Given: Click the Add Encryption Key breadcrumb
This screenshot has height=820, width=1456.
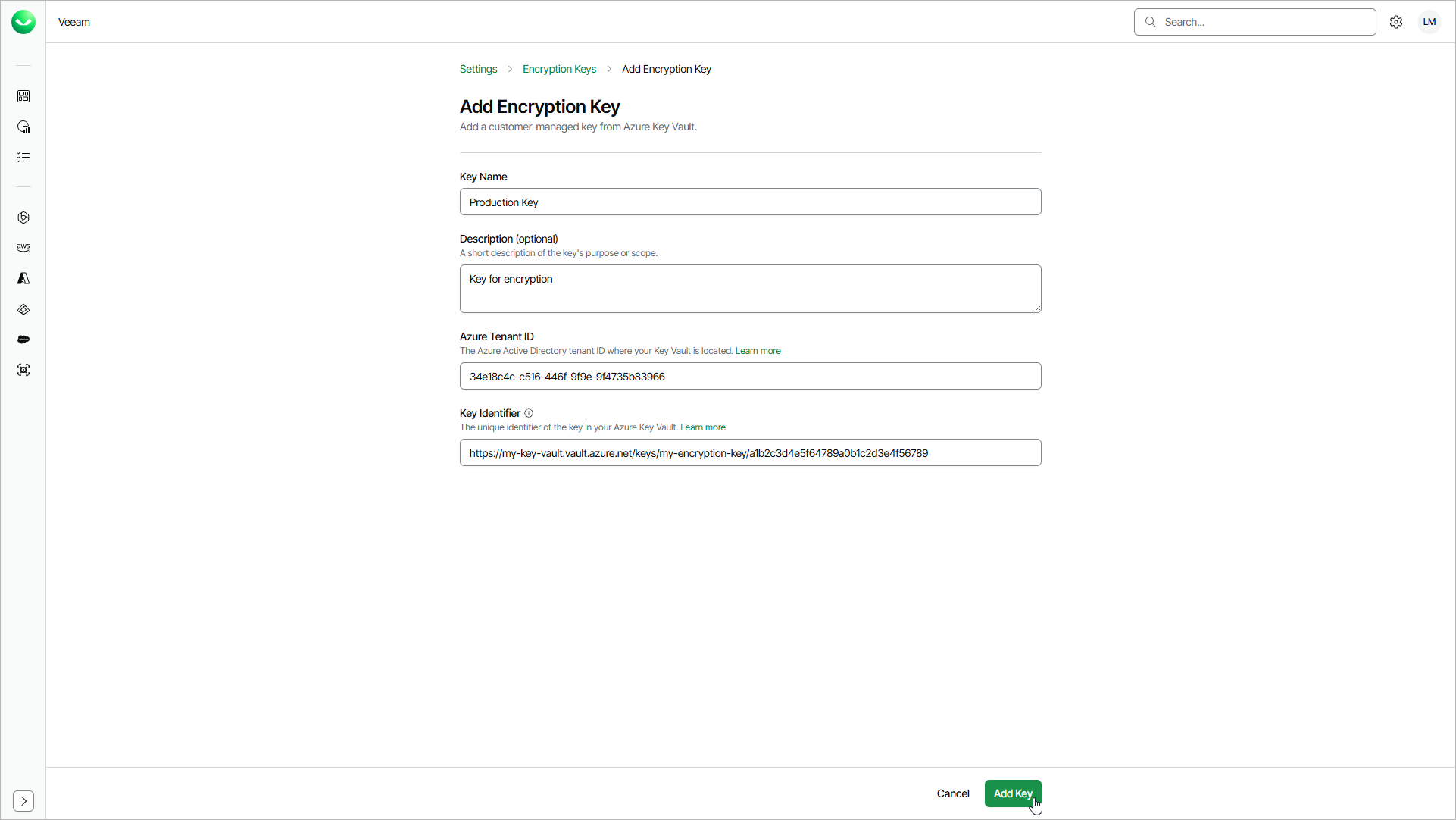Looking at the screenshot, I should pyautogui.click(x=667, y=69).
